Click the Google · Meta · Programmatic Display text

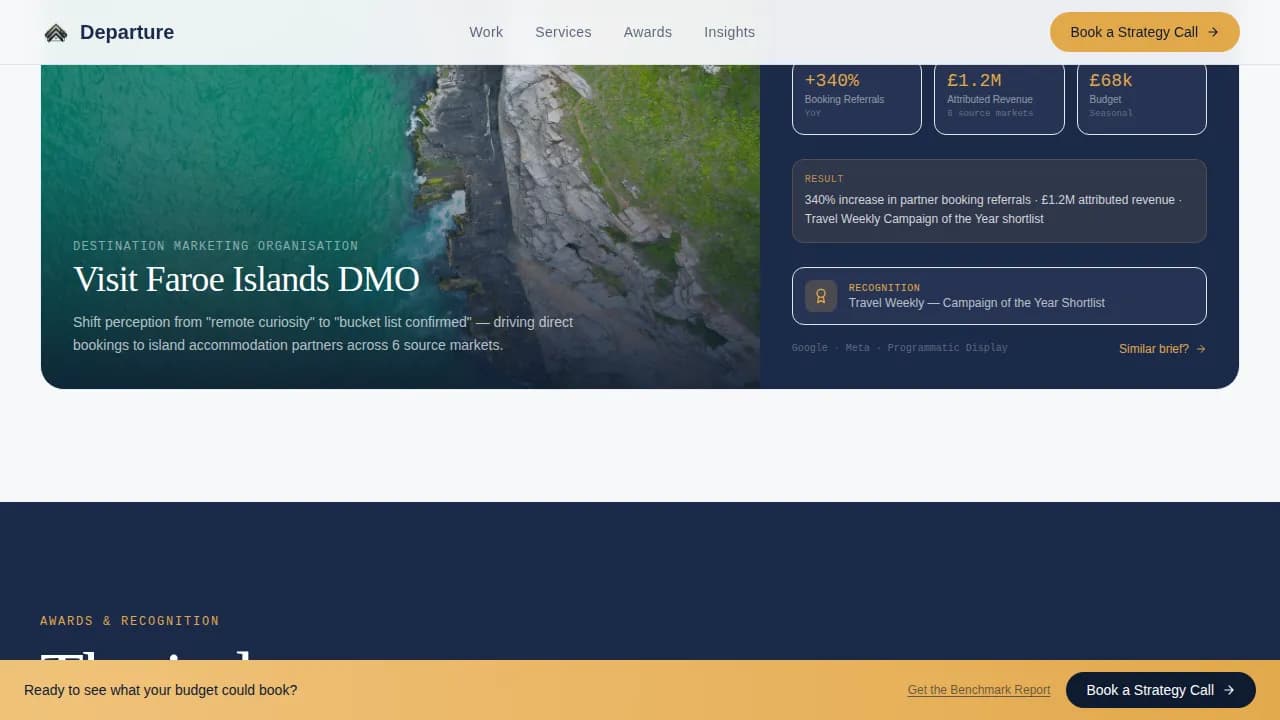pos(900,348)
